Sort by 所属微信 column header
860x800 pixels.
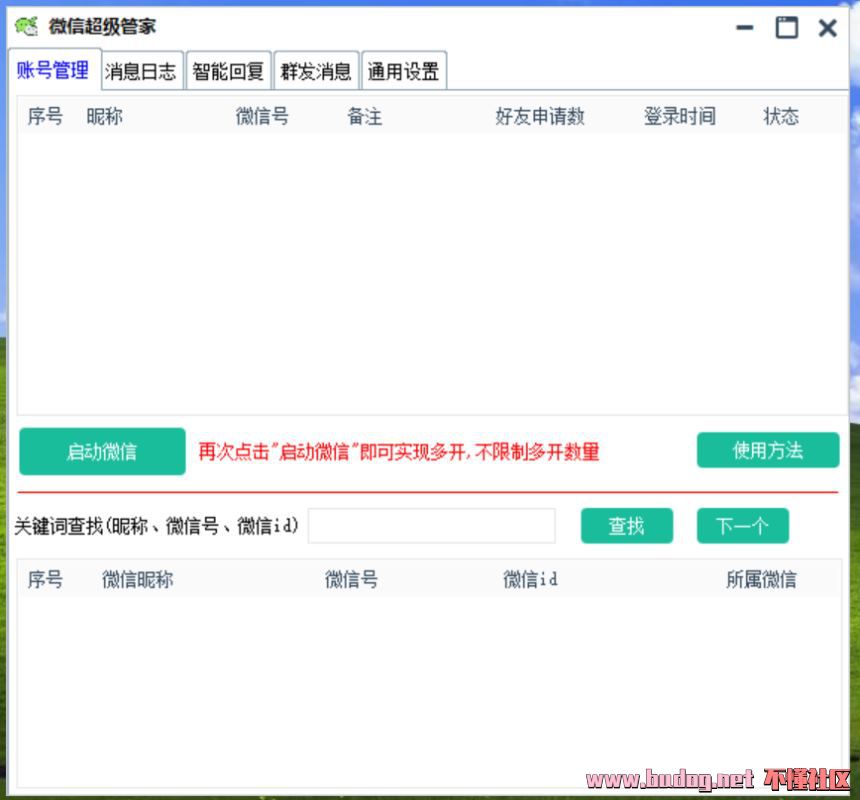[761, 579]
